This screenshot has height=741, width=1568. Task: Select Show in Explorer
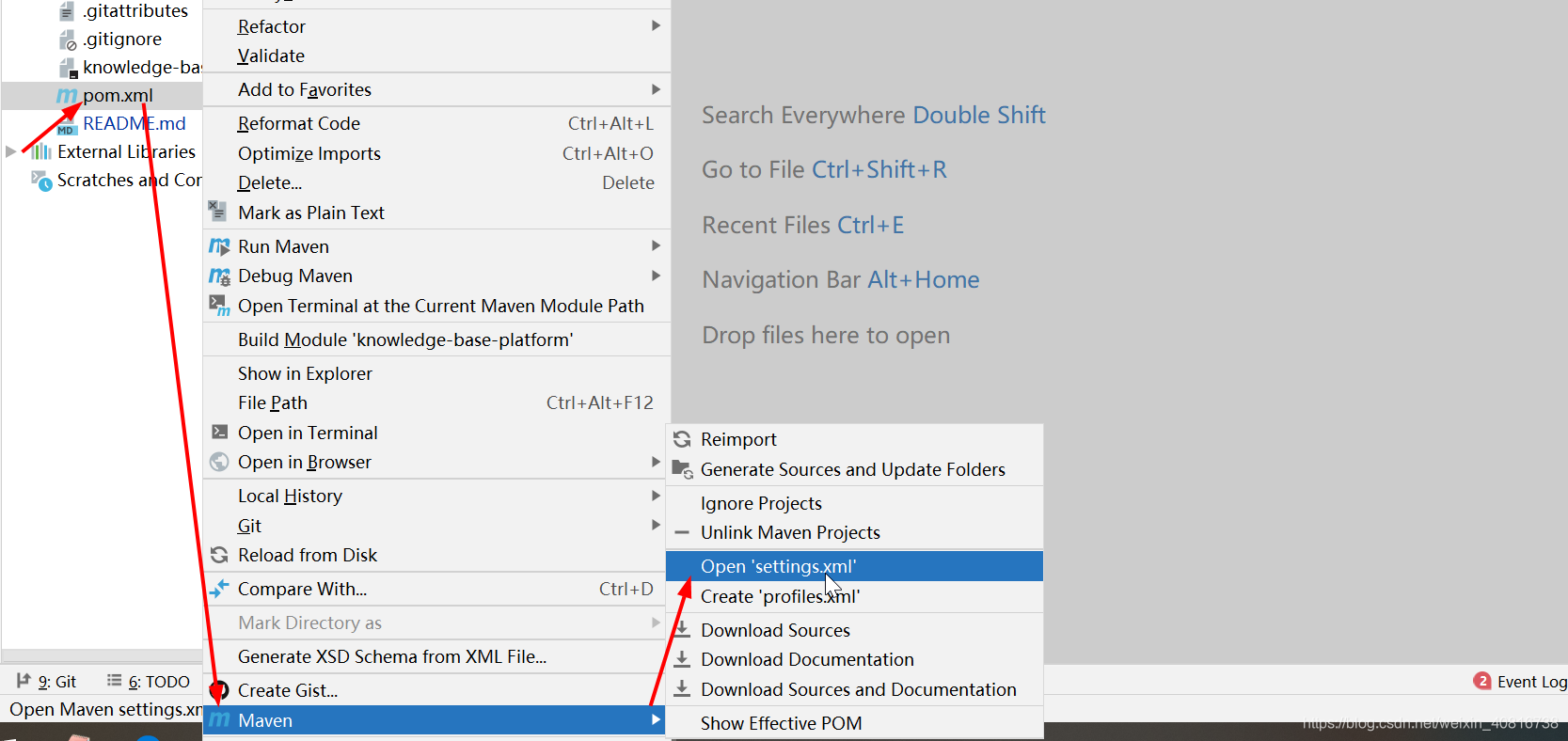[x=436, y=373]
